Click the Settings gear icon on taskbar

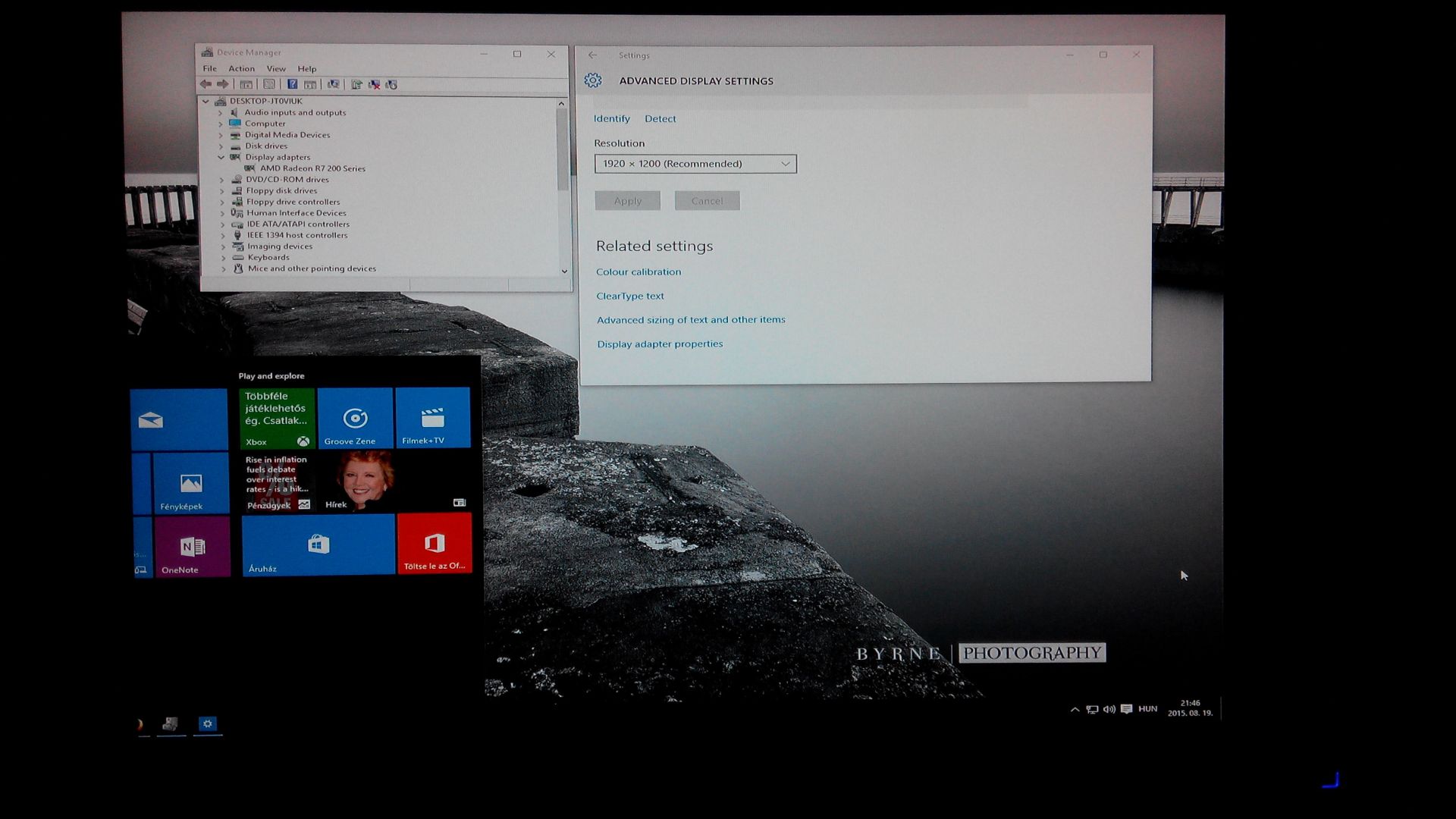207,724
